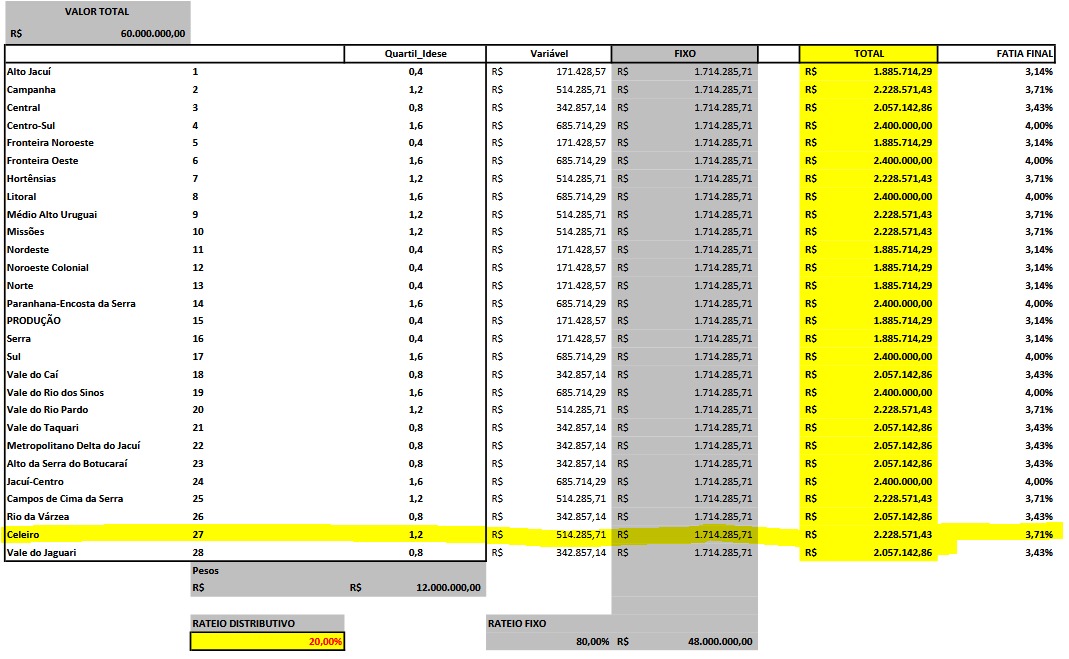Select the "Vale do Jaguari" row label
Screen dimensions: 1069x659
[41, 553]
